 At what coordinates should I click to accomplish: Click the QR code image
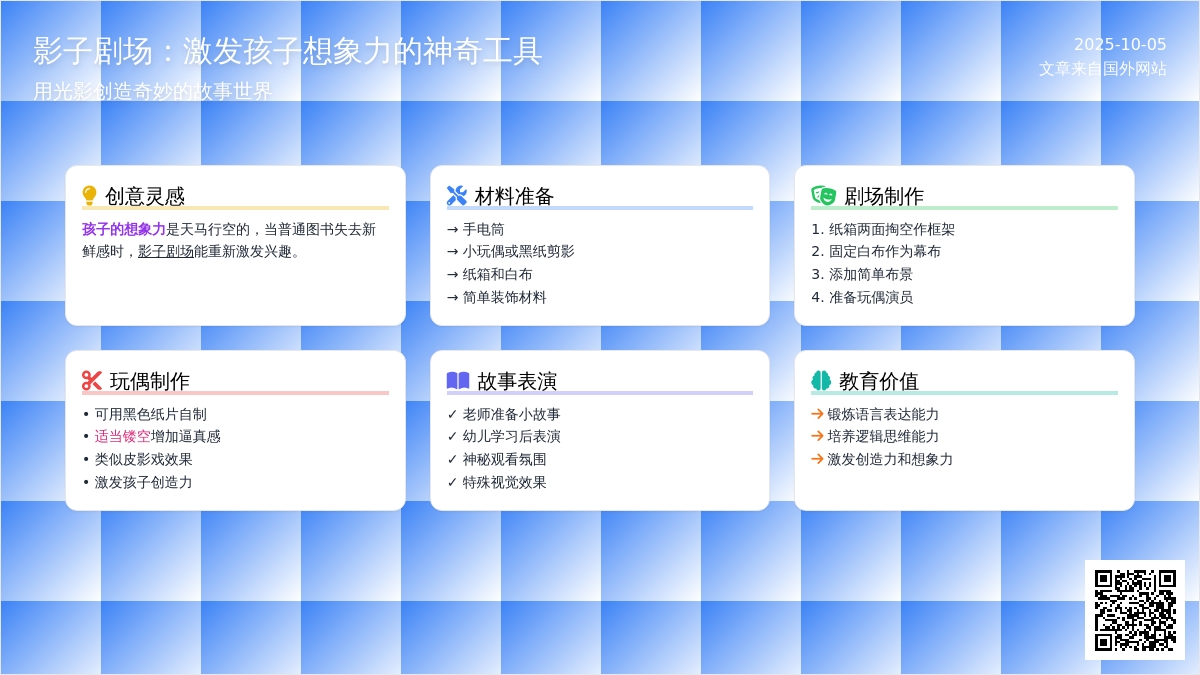(x=1135, y=610)
